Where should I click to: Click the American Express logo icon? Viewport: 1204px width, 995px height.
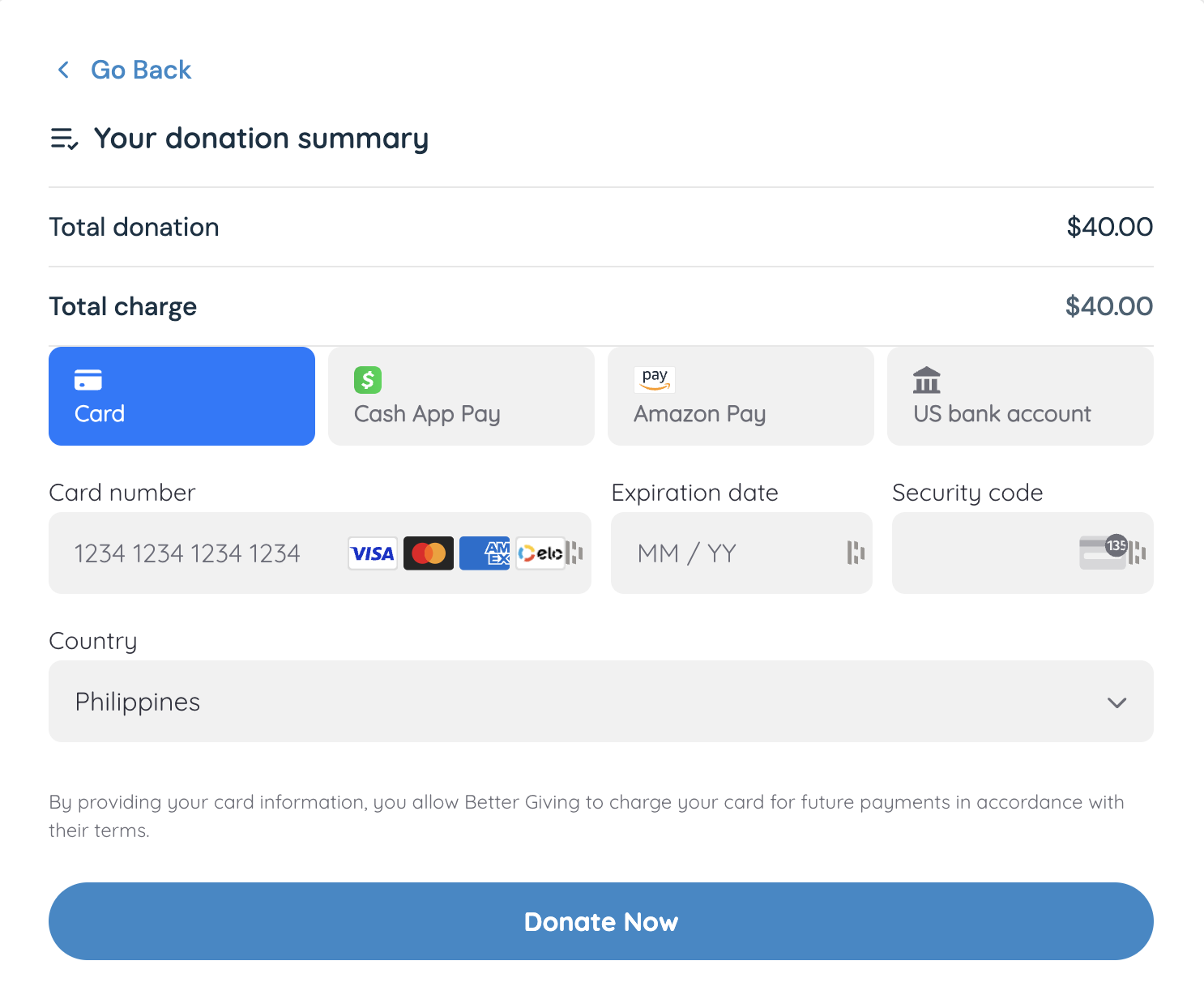pos(485,553)
